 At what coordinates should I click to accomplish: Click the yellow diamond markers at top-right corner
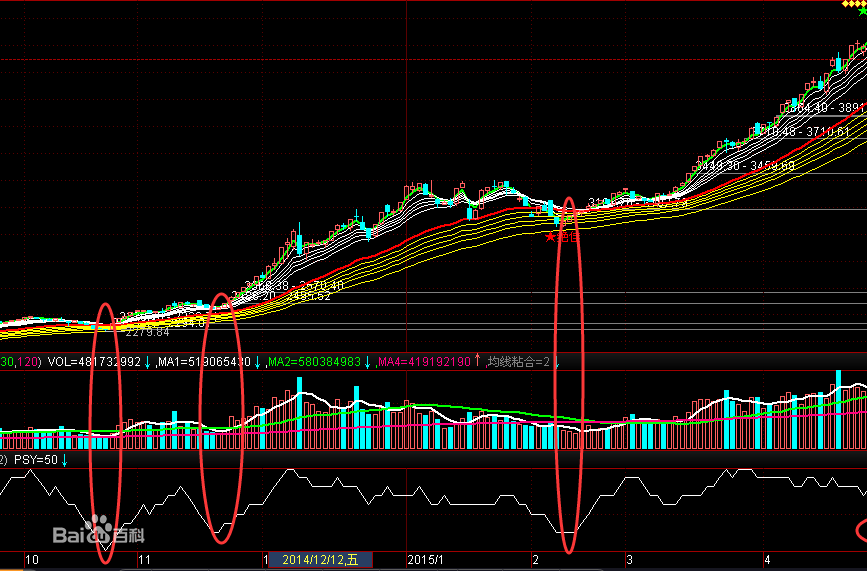[x=852, y=4]
